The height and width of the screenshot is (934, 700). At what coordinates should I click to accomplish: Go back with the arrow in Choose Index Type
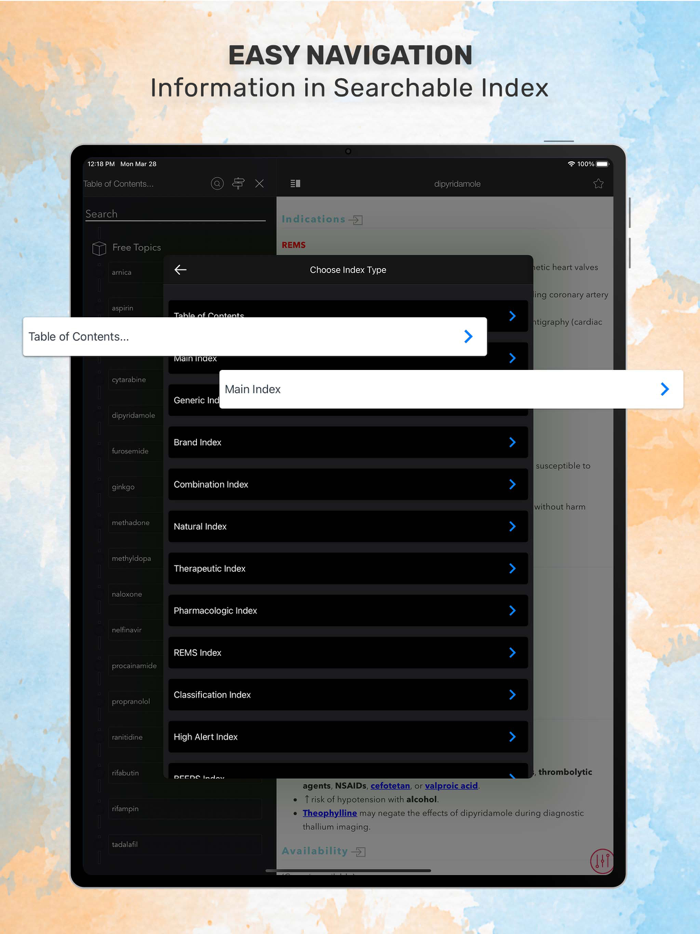181,270
